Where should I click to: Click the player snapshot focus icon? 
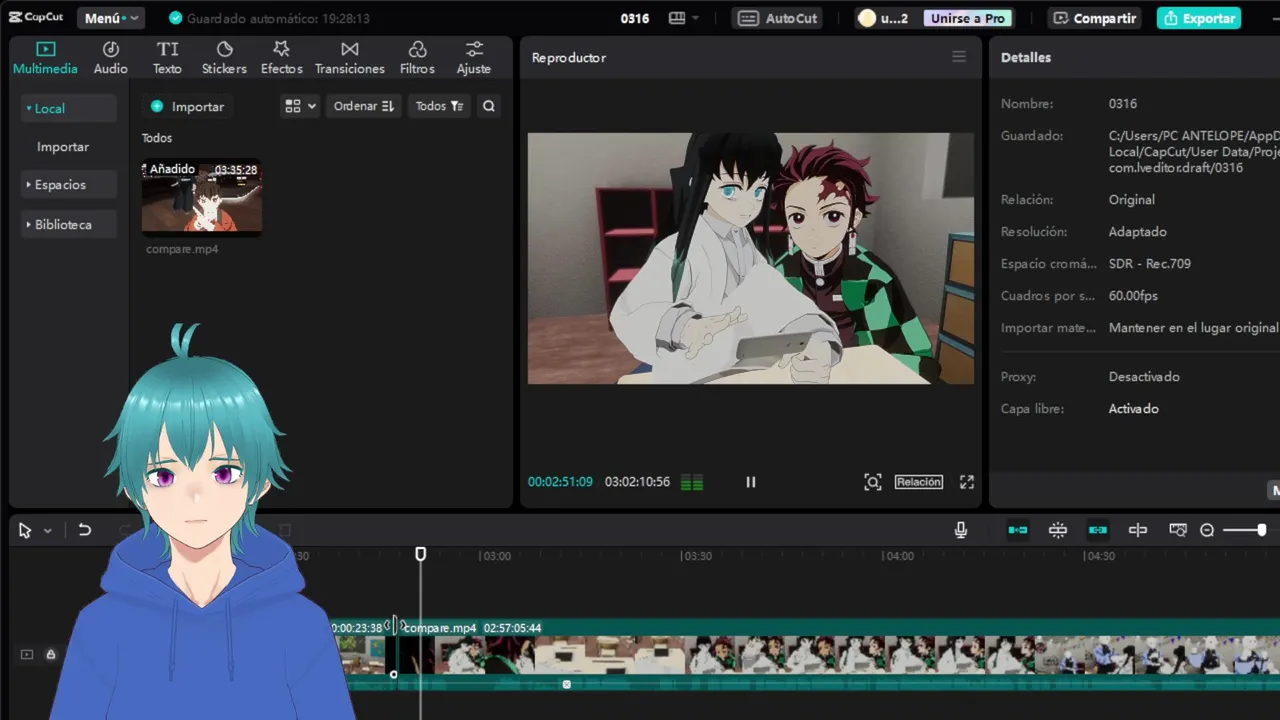[x=873, y=482]
